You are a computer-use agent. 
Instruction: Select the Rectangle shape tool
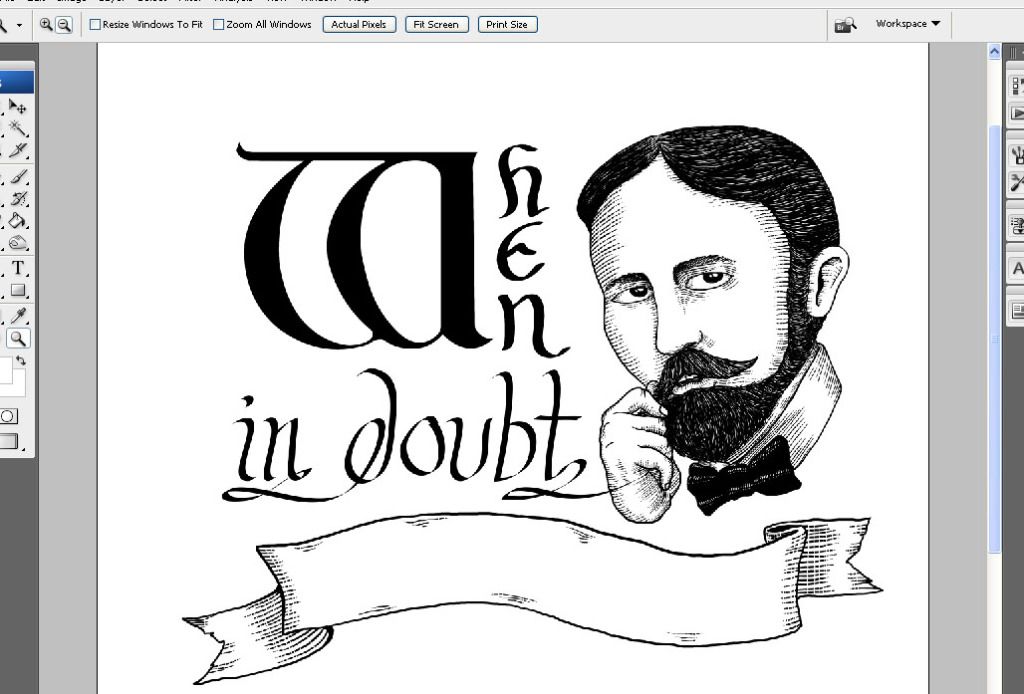coord(18,290)
